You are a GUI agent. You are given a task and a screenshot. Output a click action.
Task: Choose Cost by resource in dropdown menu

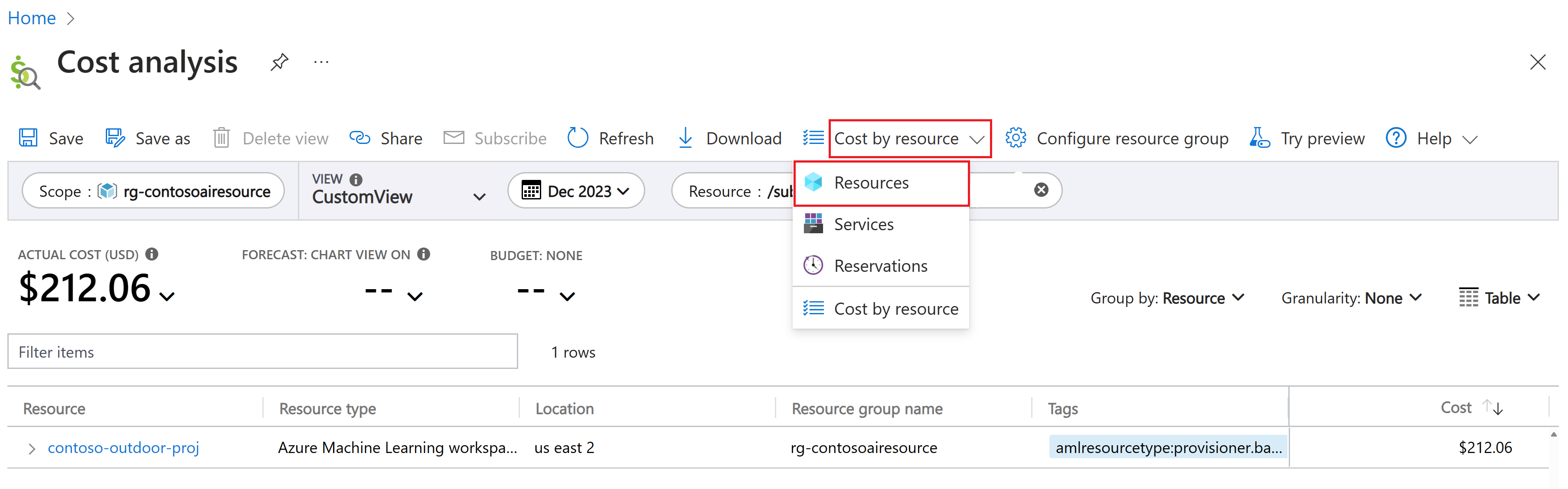coord(881,309)
